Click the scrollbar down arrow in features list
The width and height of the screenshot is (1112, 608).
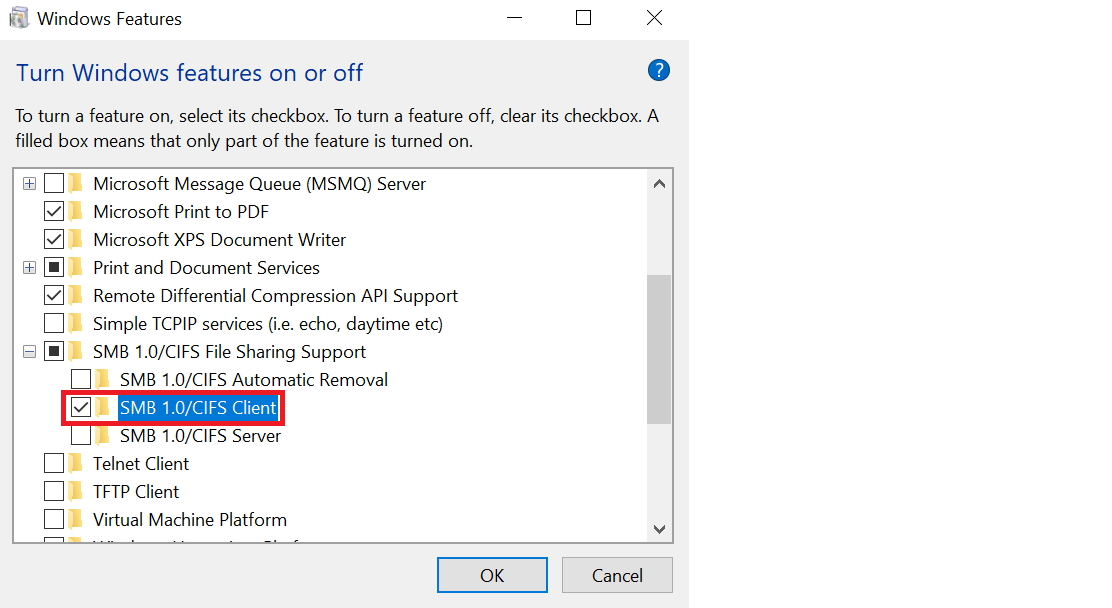click(x=660, y=529)
